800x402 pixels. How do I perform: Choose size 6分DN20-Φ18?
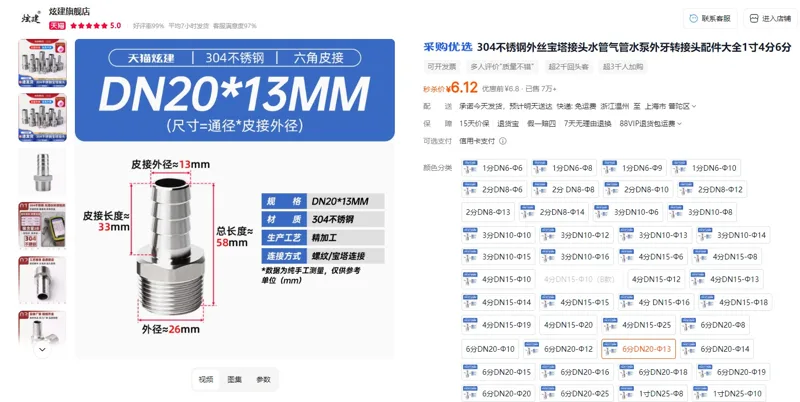[655, 372]
